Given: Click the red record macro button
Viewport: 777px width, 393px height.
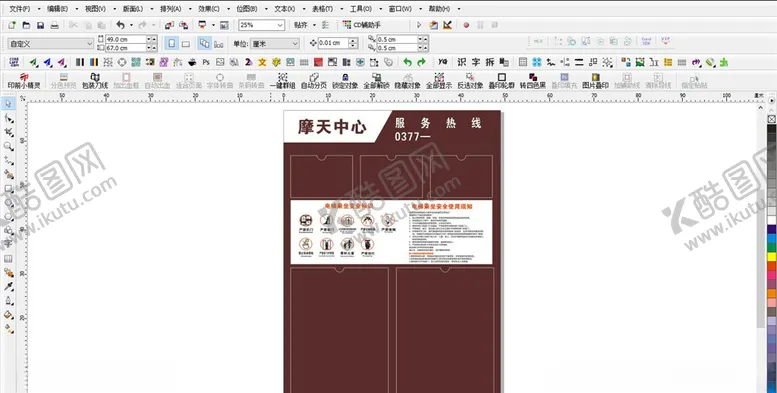Looking at the screenshot, I should [x=466, y=25].
